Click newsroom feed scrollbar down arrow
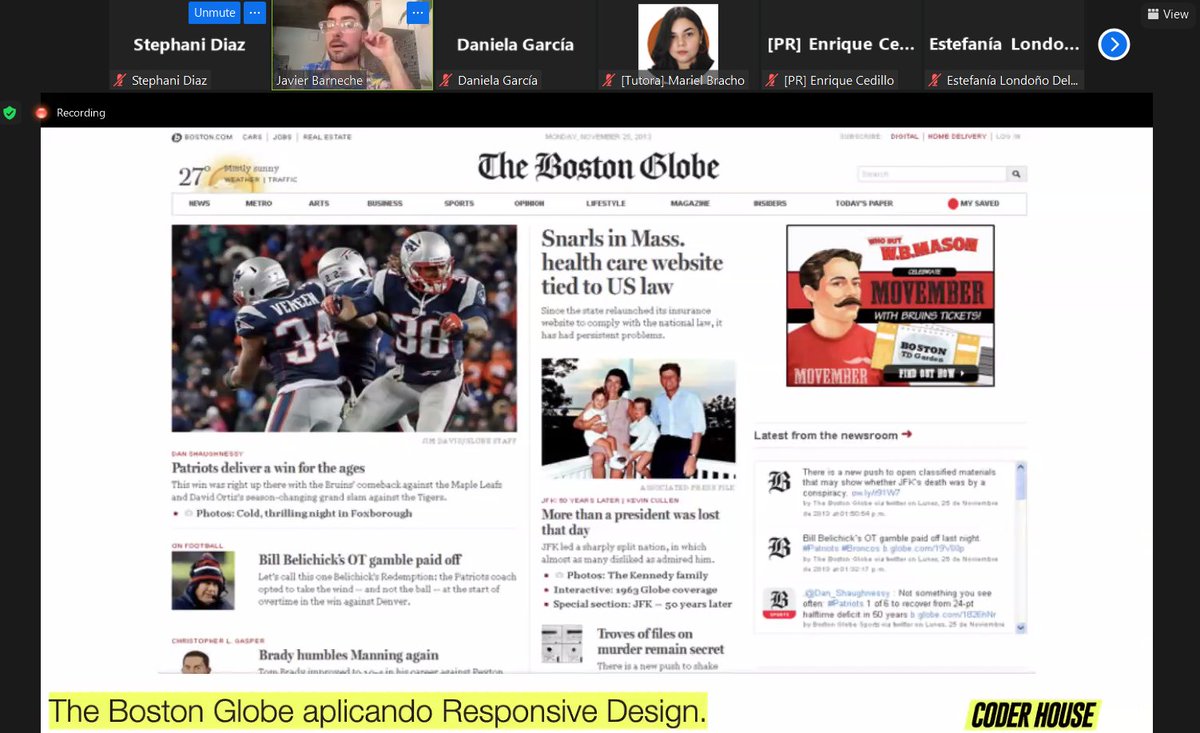1200x733 pixels. pos(1021,628)
